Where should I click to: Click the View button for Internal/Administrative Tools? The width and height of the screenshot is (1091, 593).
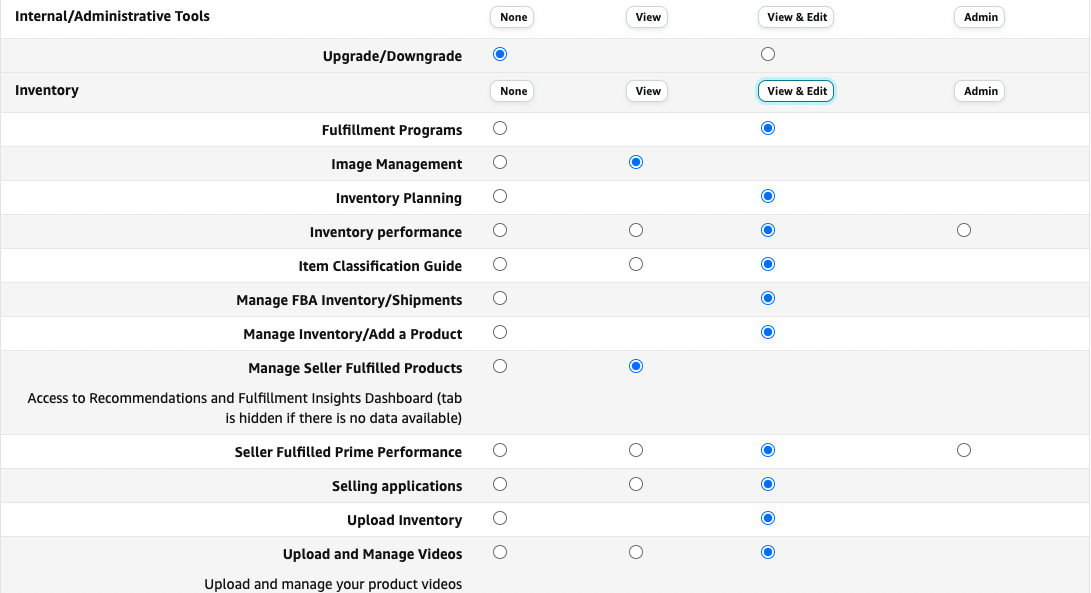click(646, 17)
